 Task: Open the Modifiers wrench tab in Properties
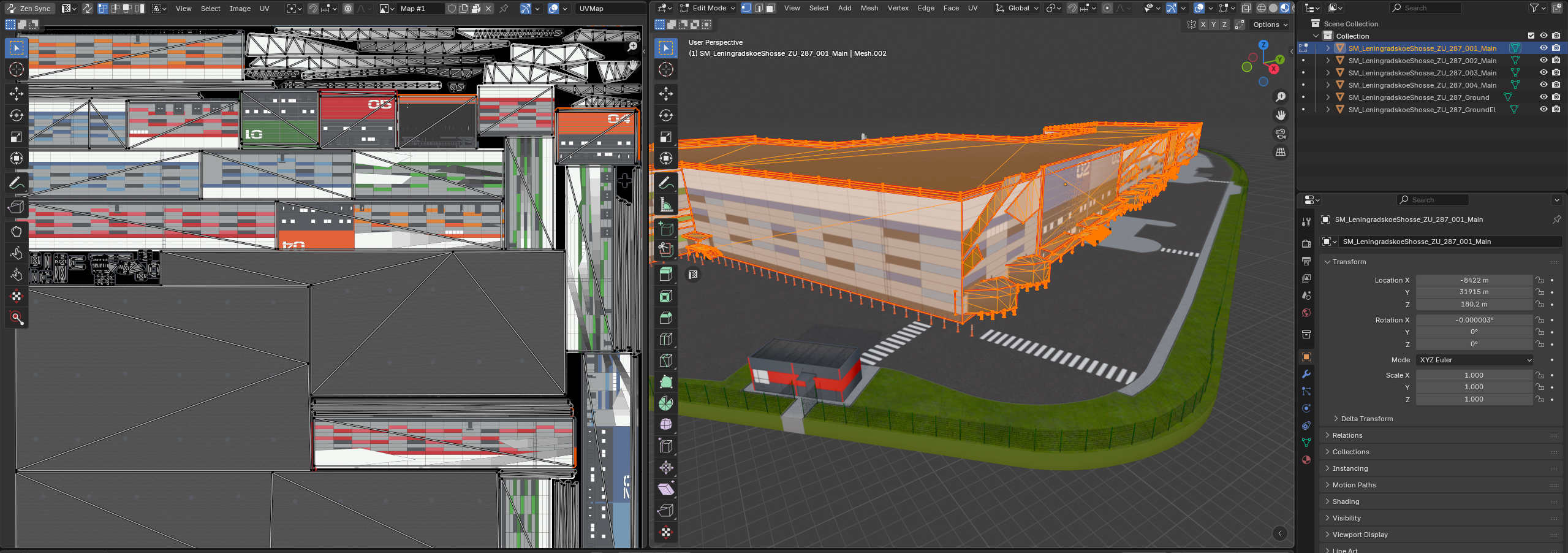(x=1306, y=374)
